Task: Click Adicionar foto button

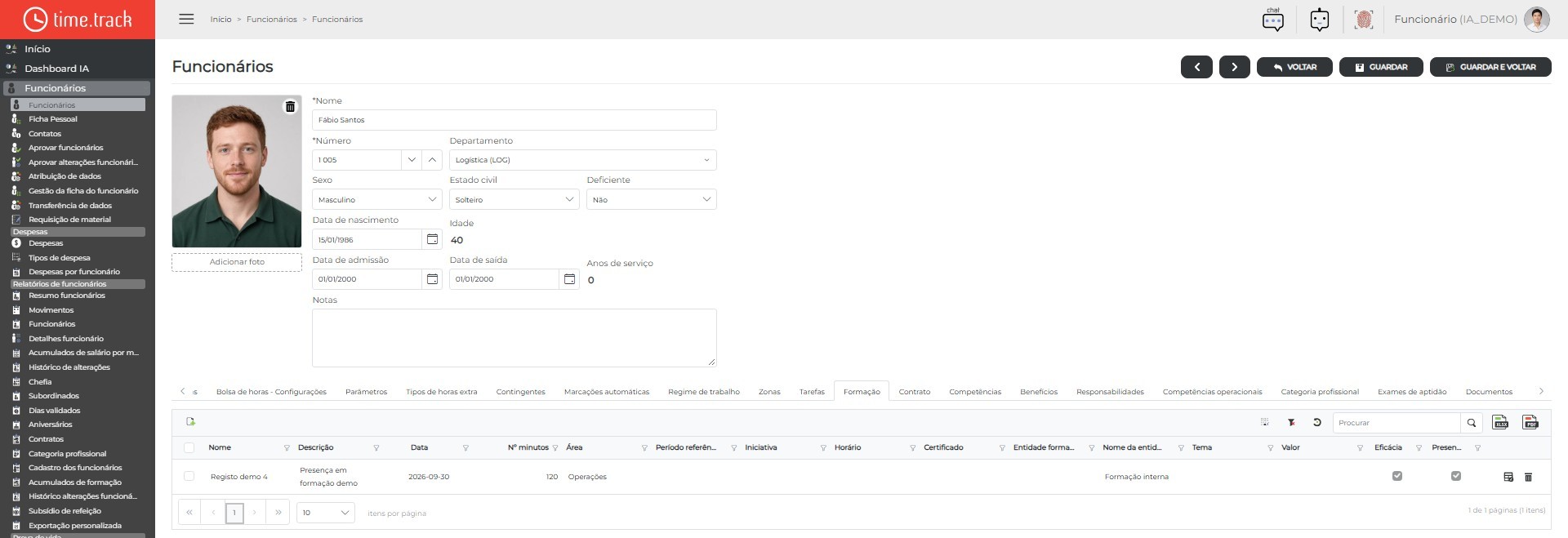Action: pos(237,262)
